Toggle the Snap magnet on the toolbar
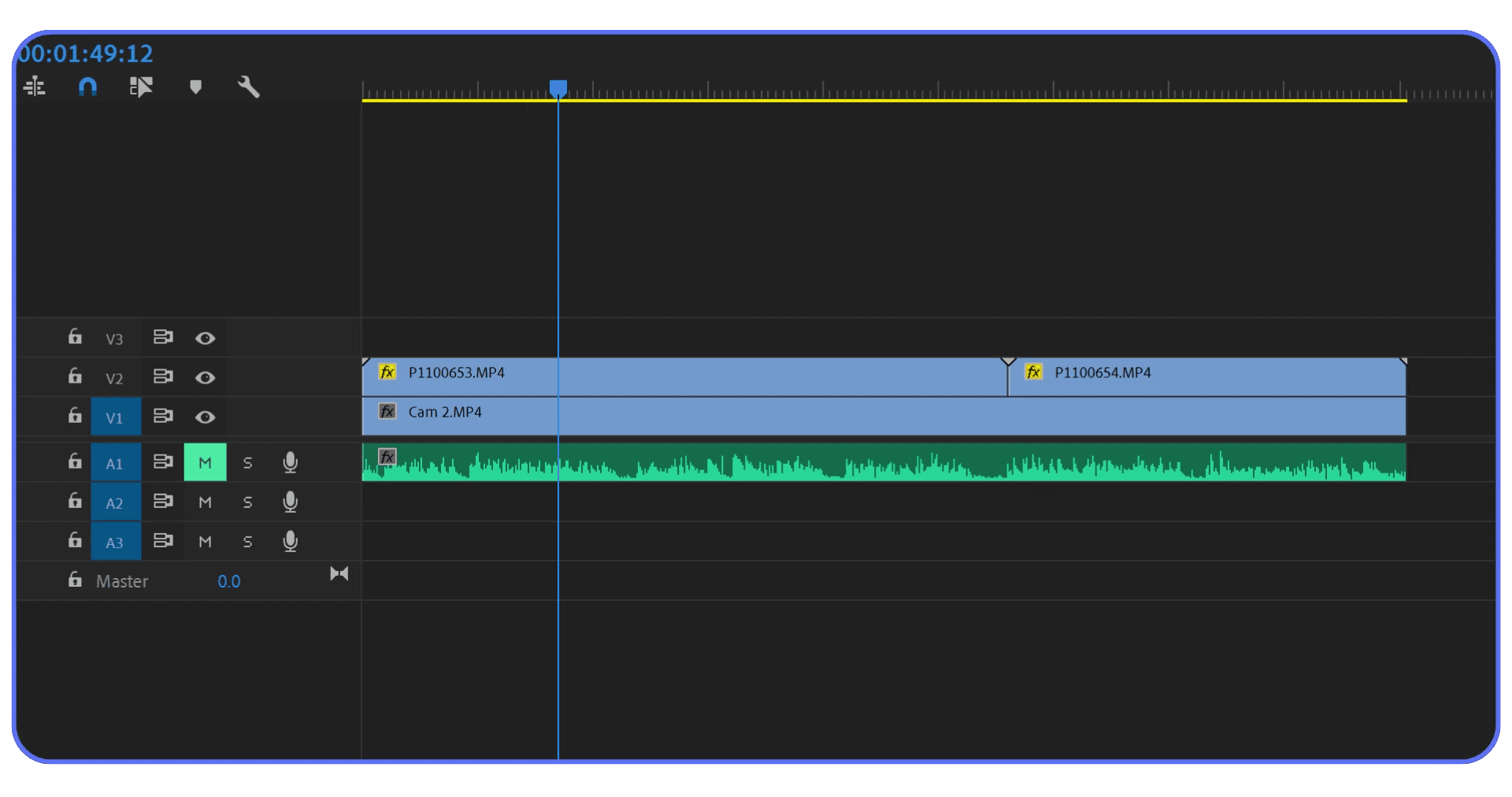Image resolution: width=1512 pixels, height=797 pixels. (x=87, y=87)
